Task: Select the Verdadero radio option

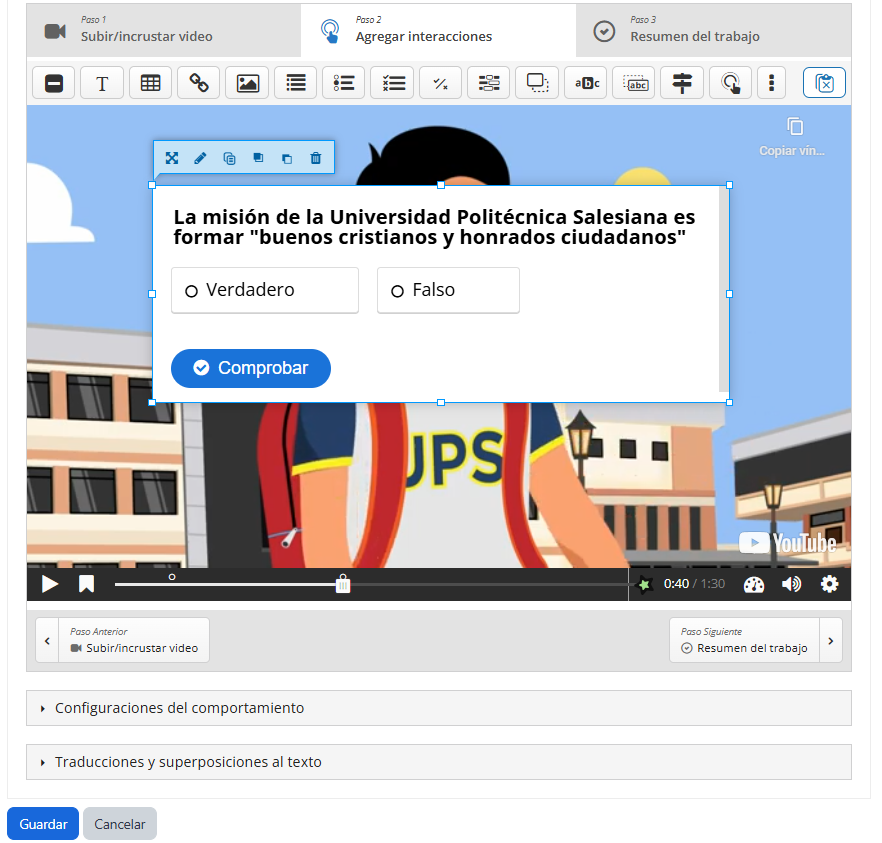Action: click(x=191, y=291)
